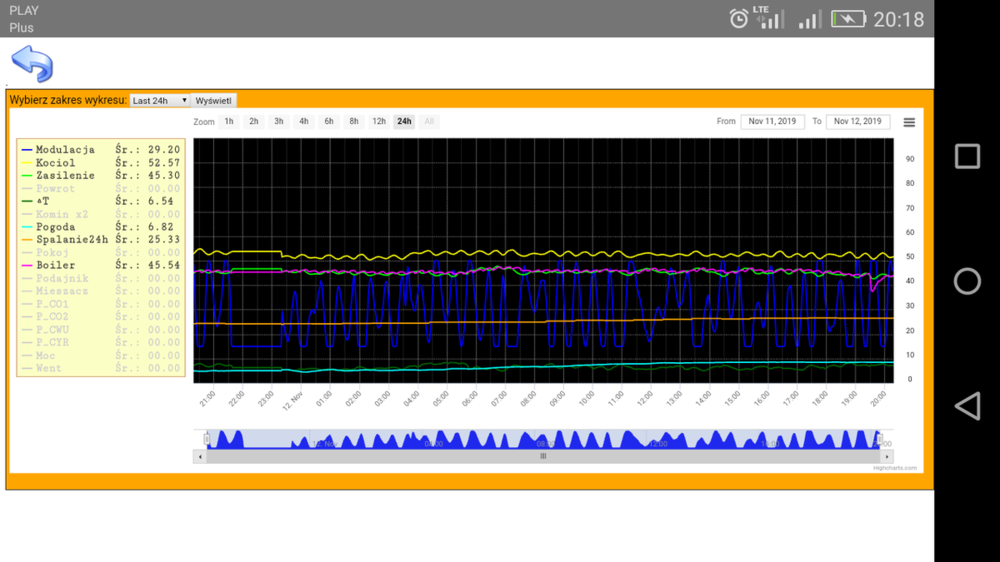Screen dimensions: 1000x562
Task: Click the From date field
Action: click(772, 122)
